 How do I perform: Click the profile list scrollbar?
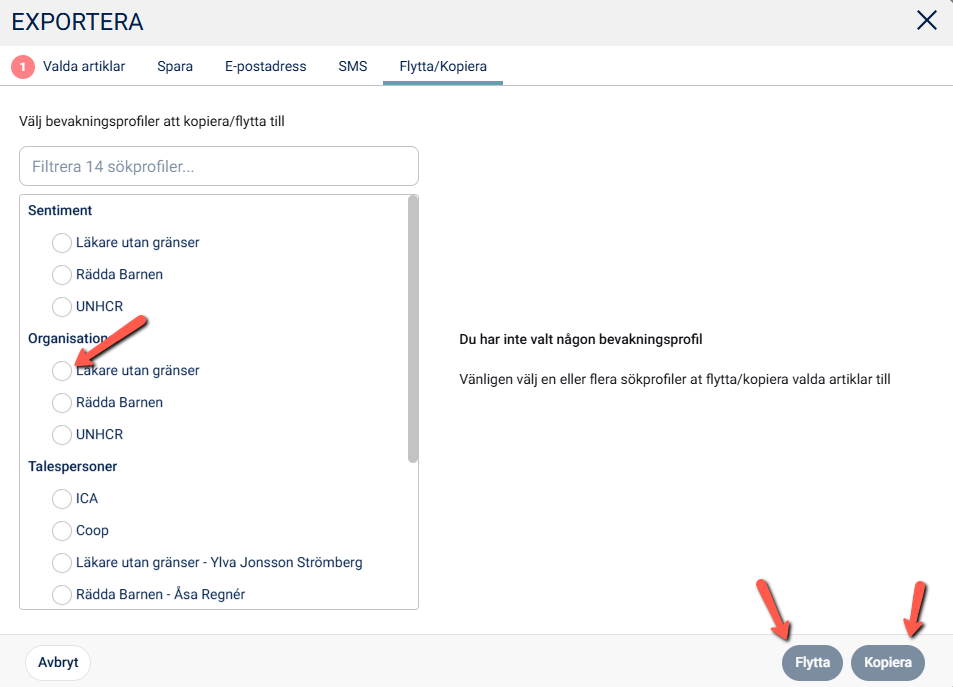[413, 329]
